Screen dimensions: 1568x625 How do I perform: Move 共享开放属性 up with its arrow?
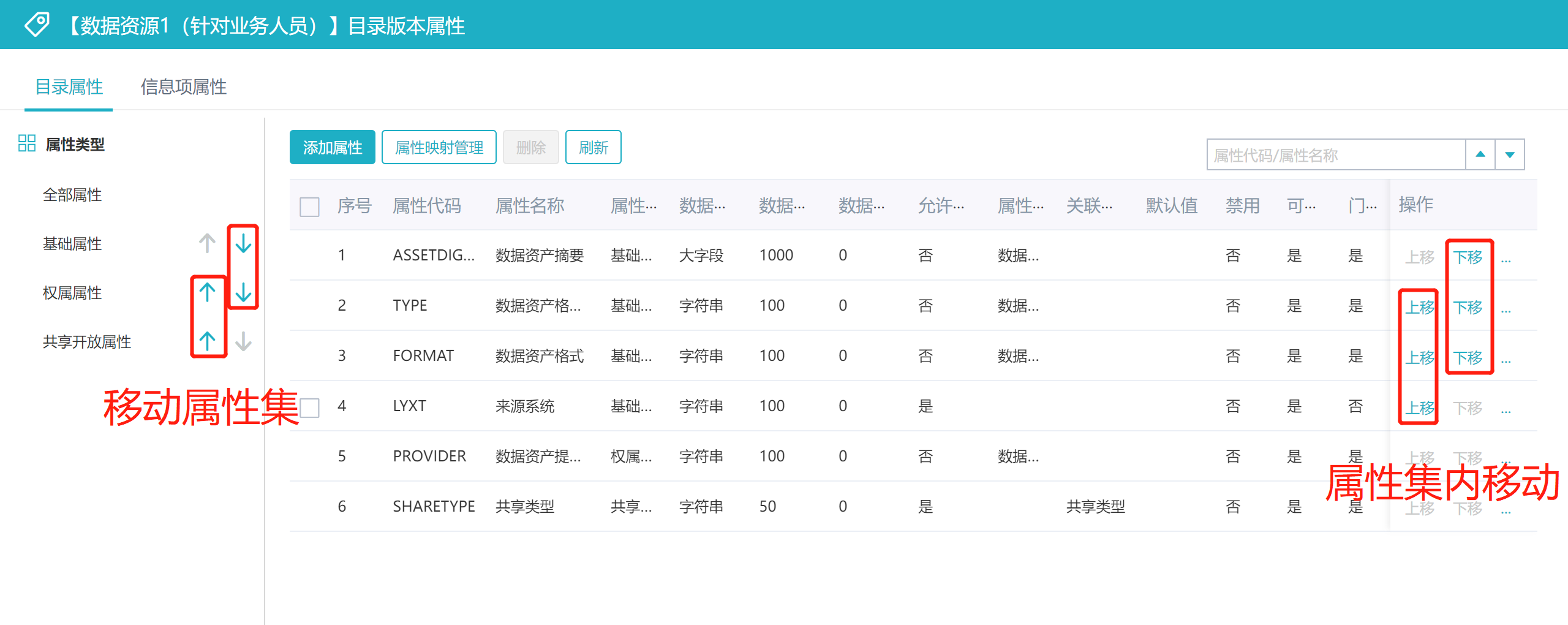coord(208,341)
